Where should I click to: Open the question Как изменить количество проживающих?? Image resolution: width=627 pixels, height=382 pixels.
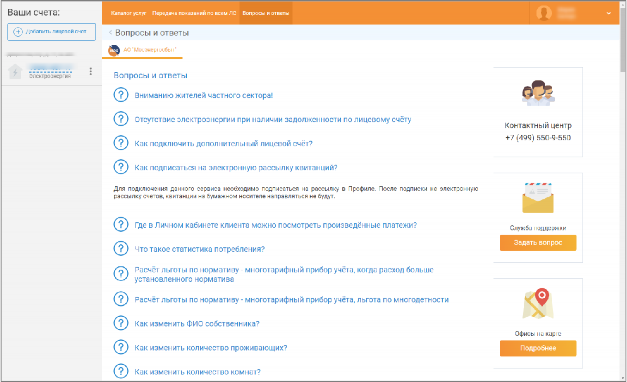click(211, 348)
